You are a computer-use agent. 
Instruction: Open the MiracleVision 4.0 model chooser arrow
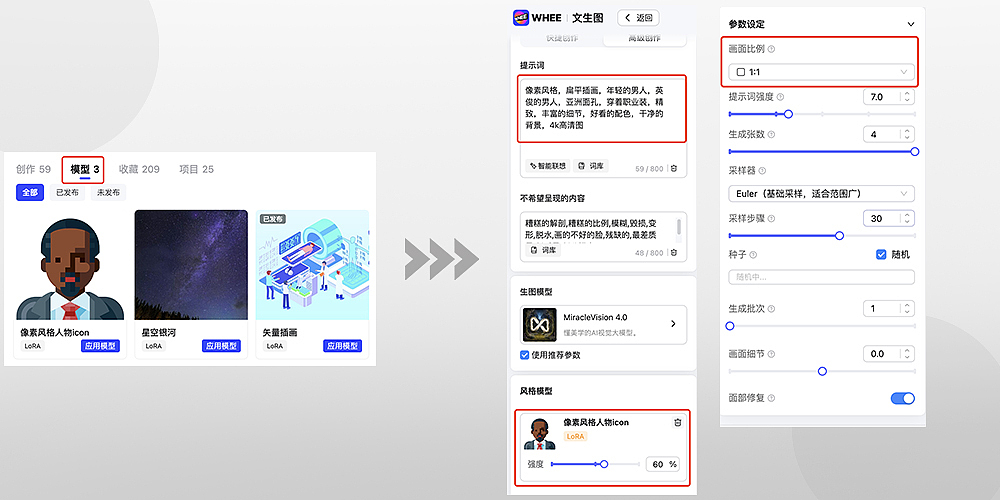coord(673,324)
